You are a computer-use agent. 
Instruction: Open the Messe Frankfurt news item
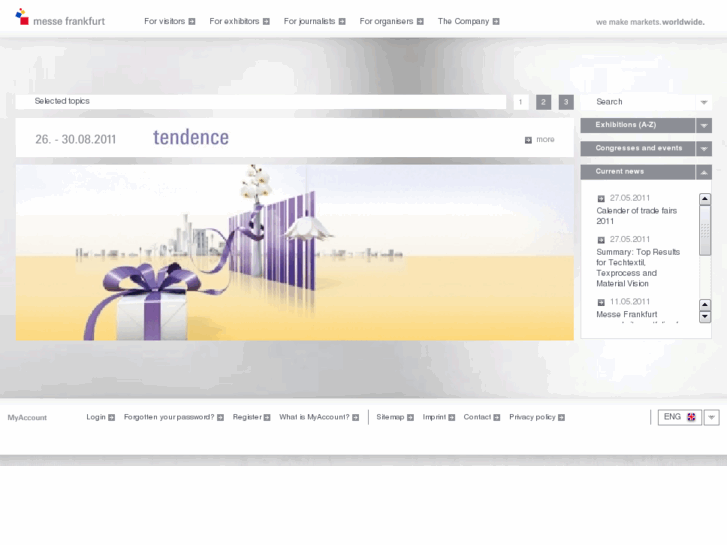click(x=627, y=314)
